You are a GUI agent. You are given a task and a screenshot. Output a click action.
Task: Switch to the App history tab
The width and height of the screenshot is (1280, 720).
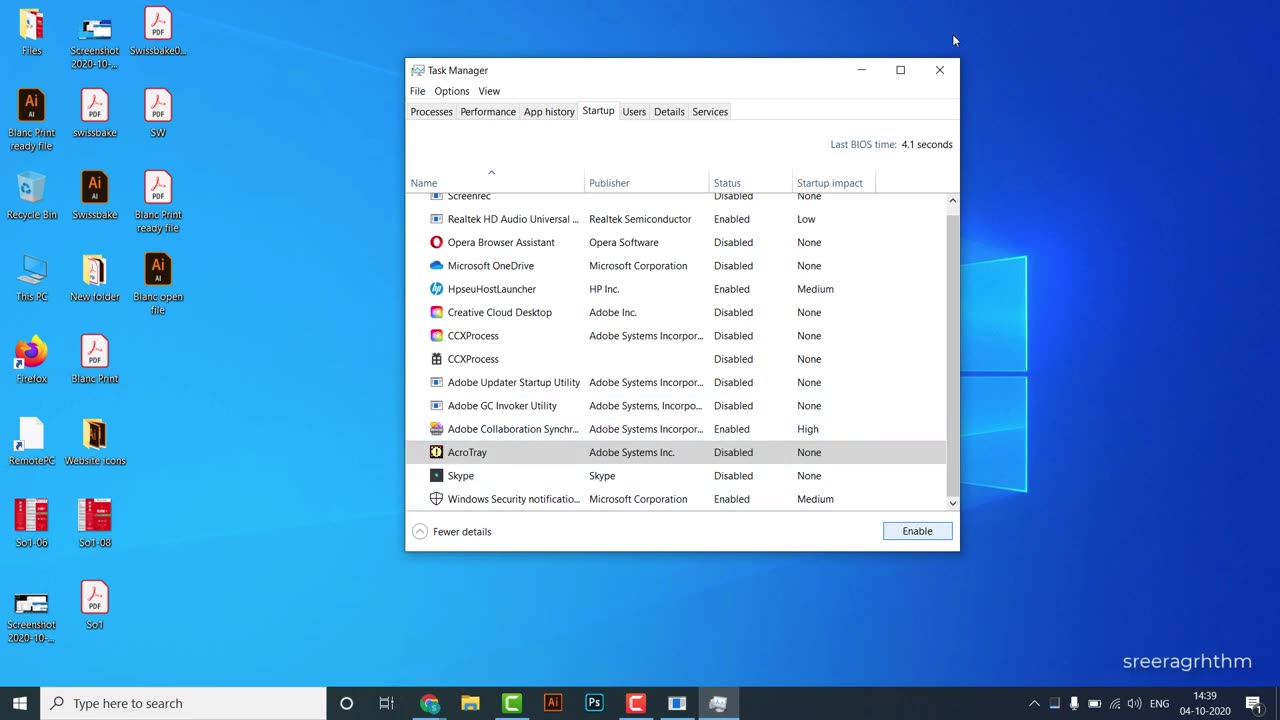point(549,112)
